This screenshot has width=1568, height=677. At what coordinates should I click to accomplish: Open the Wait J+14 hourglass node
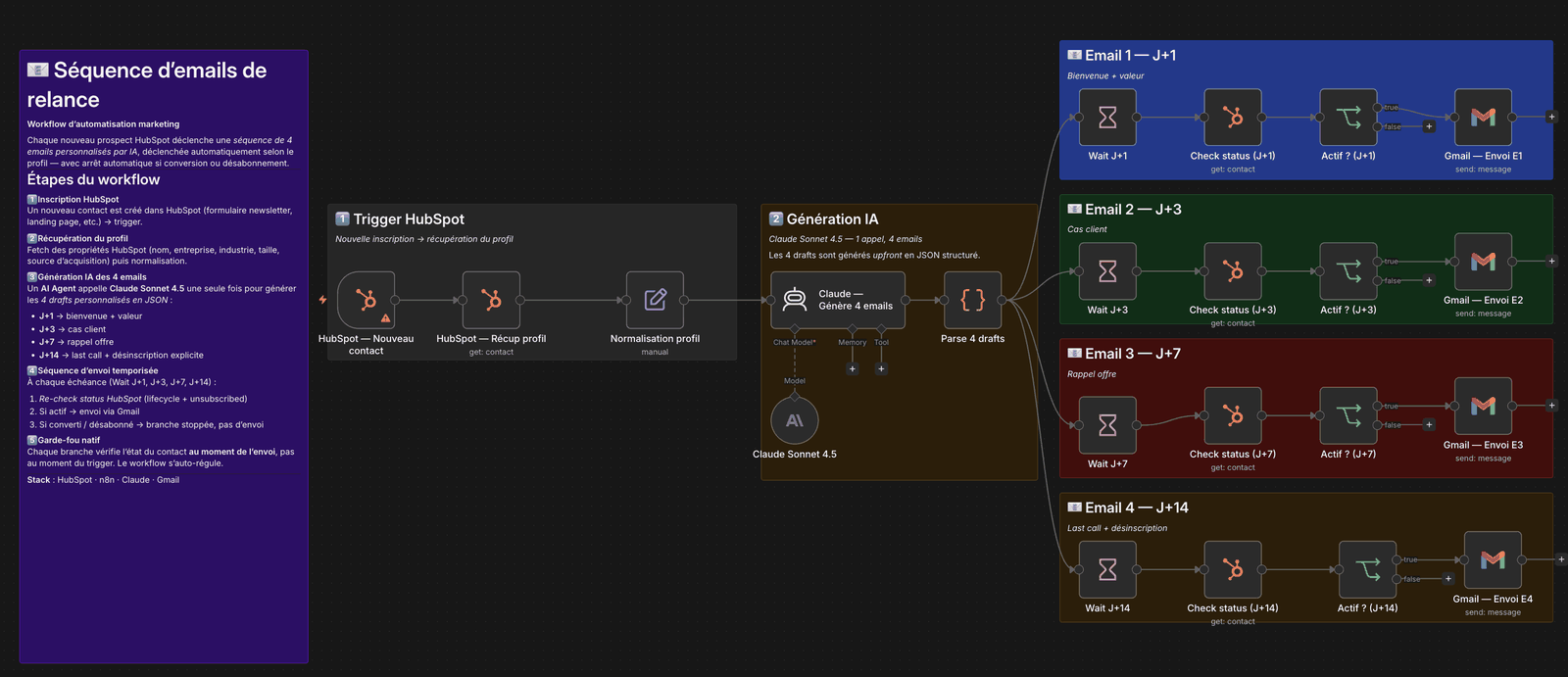click(1107, 569)
